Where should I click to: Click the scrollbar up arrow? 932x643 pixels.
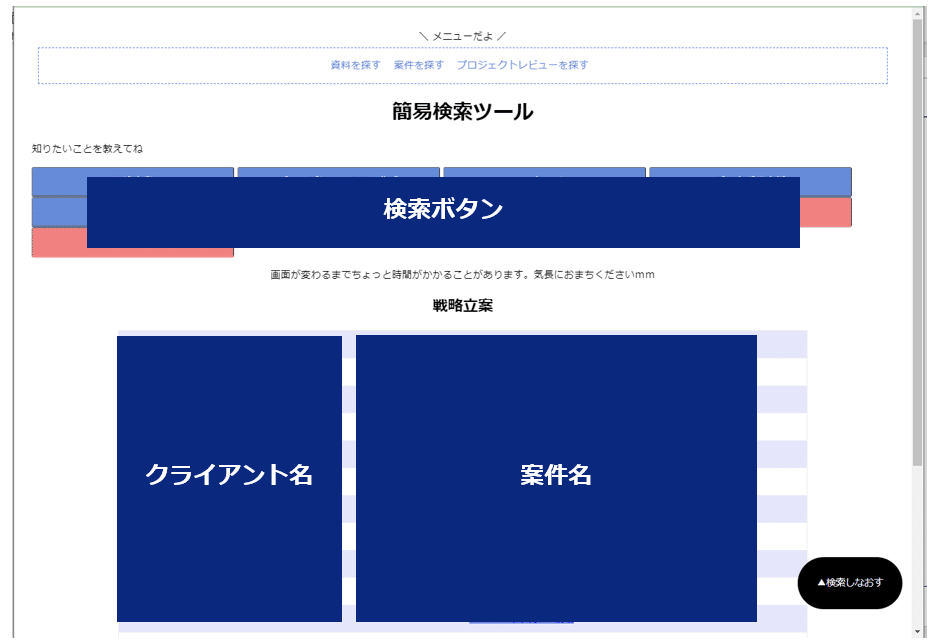click(918, 13)
